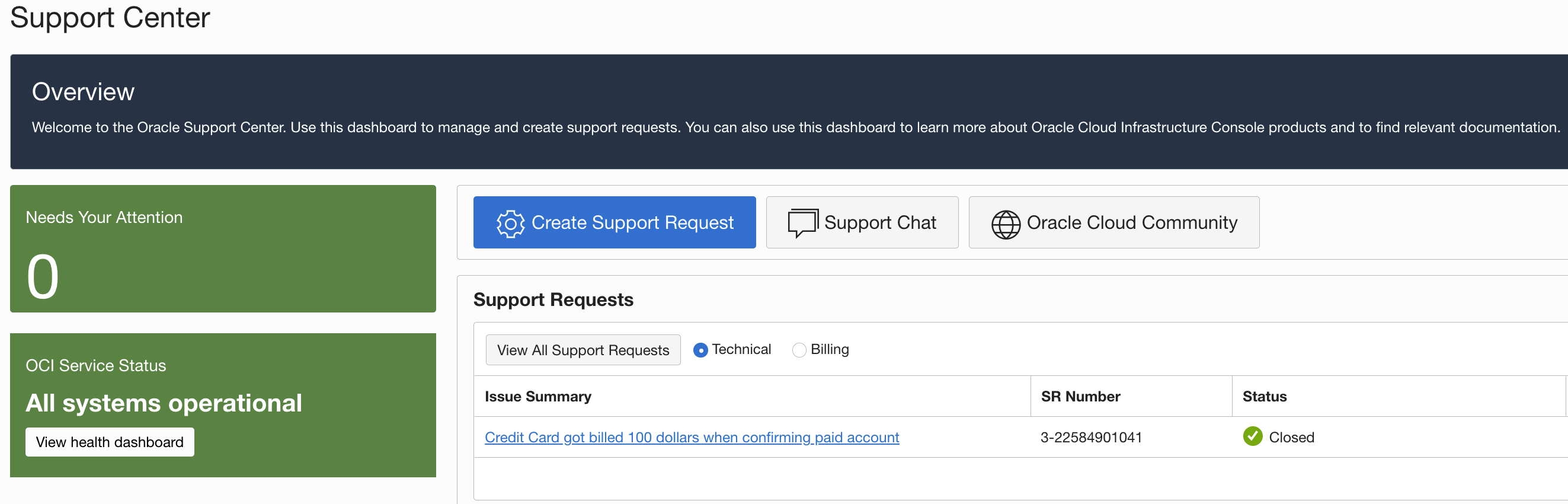Viewport: 1568px width, 504px height.
Task: Open the Credit Card billed 100 dollars request
Action: [692, 437]
